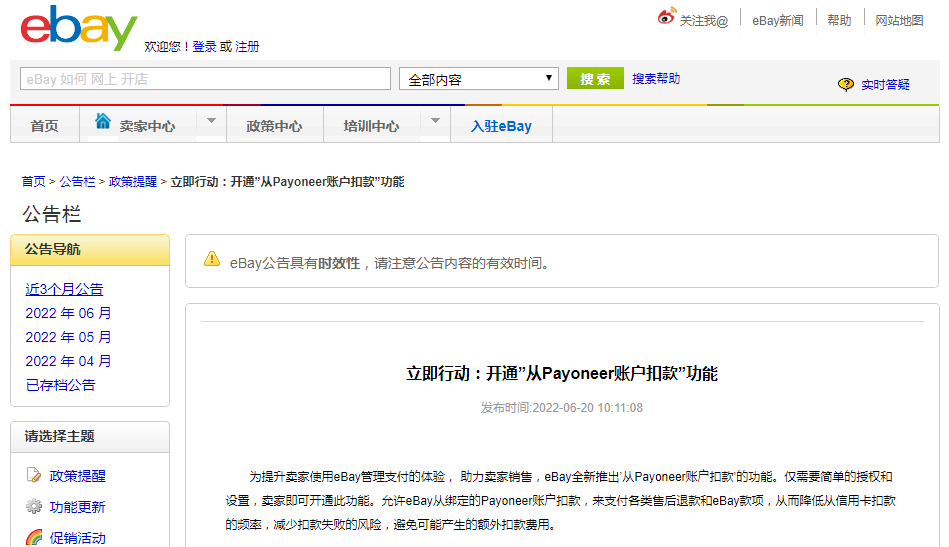This screenshot has height=547, width=949.
Task: Click the yellow warning icon in the notice
Action: pos(212,259)
